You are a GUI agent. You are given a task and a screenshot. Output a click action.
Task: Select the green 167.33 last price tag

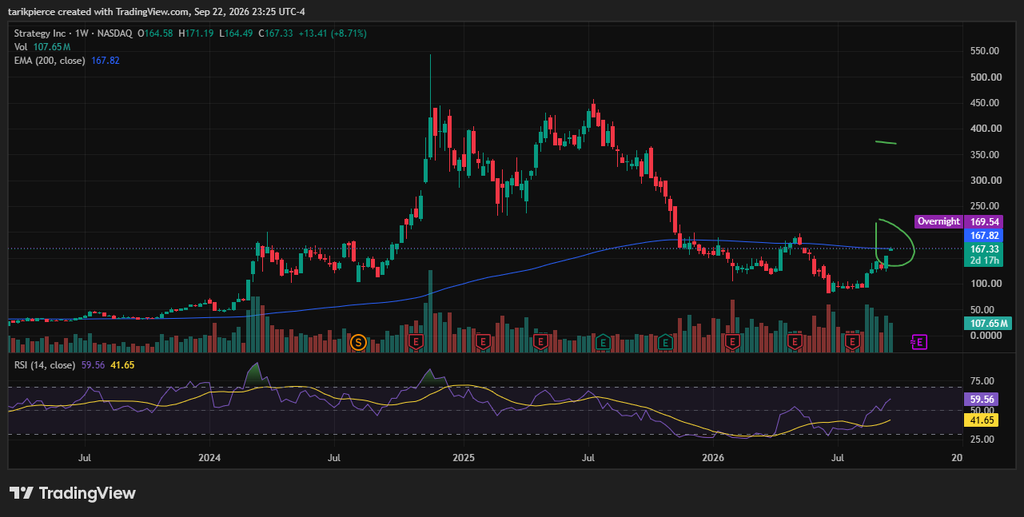983,249
